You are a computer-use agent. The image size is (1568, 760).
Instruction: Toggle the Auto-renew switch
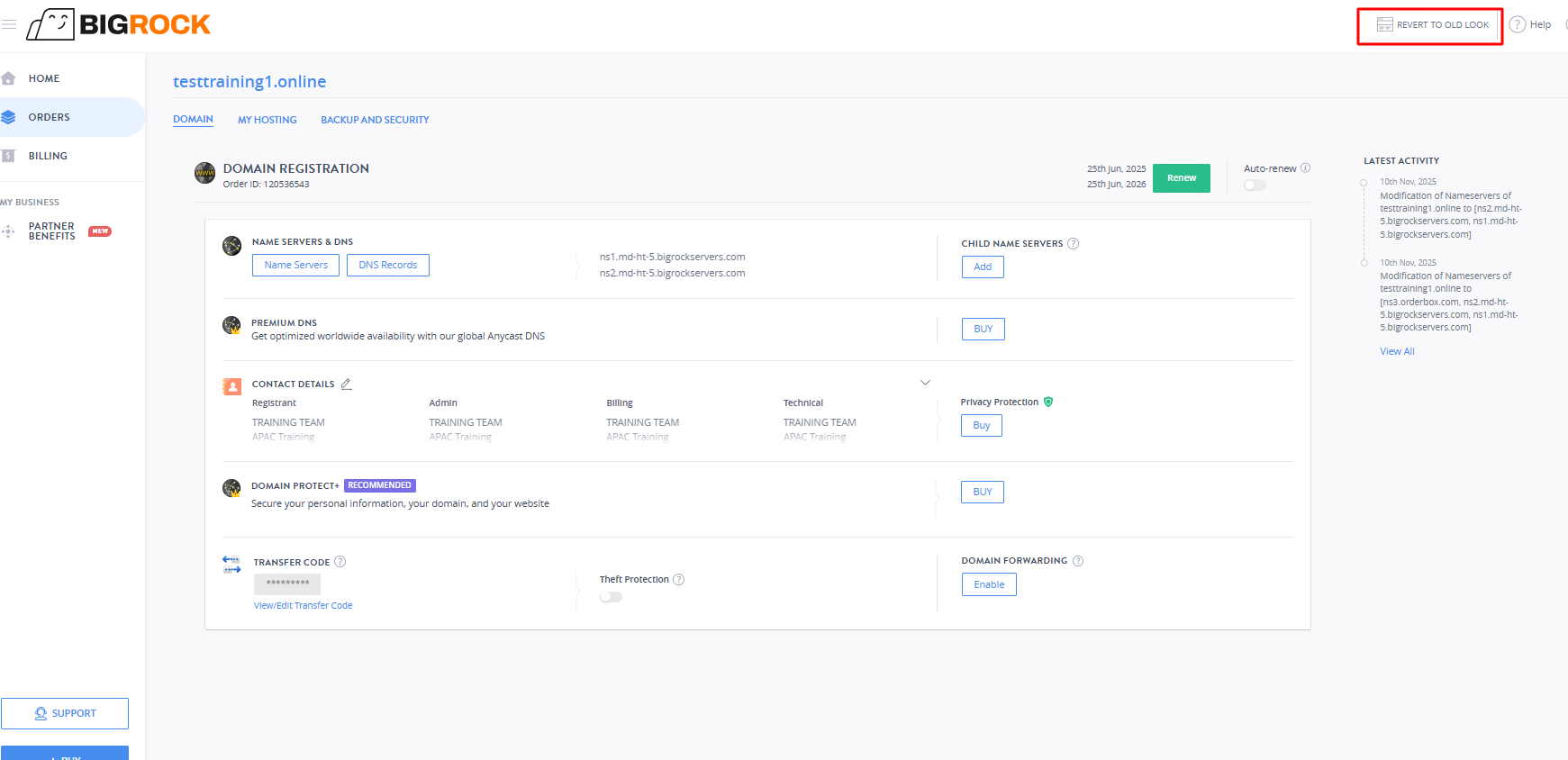[x=1255, y=185]
